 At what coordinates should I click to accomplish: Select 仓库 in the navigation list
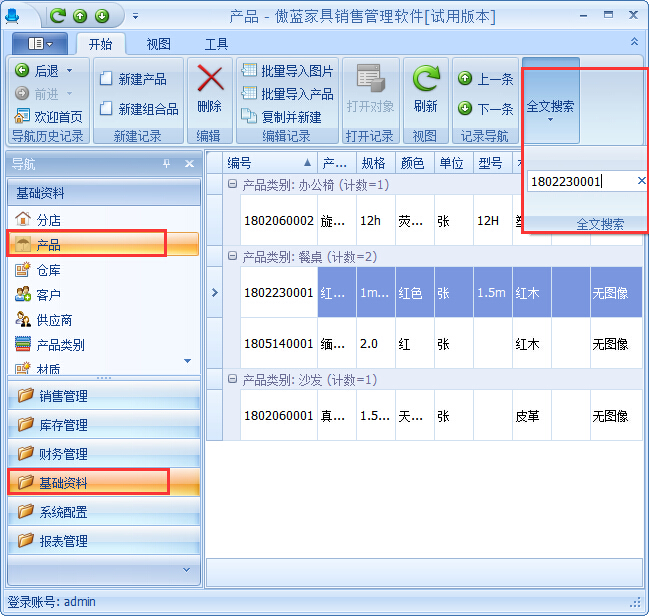click(103, 270)
